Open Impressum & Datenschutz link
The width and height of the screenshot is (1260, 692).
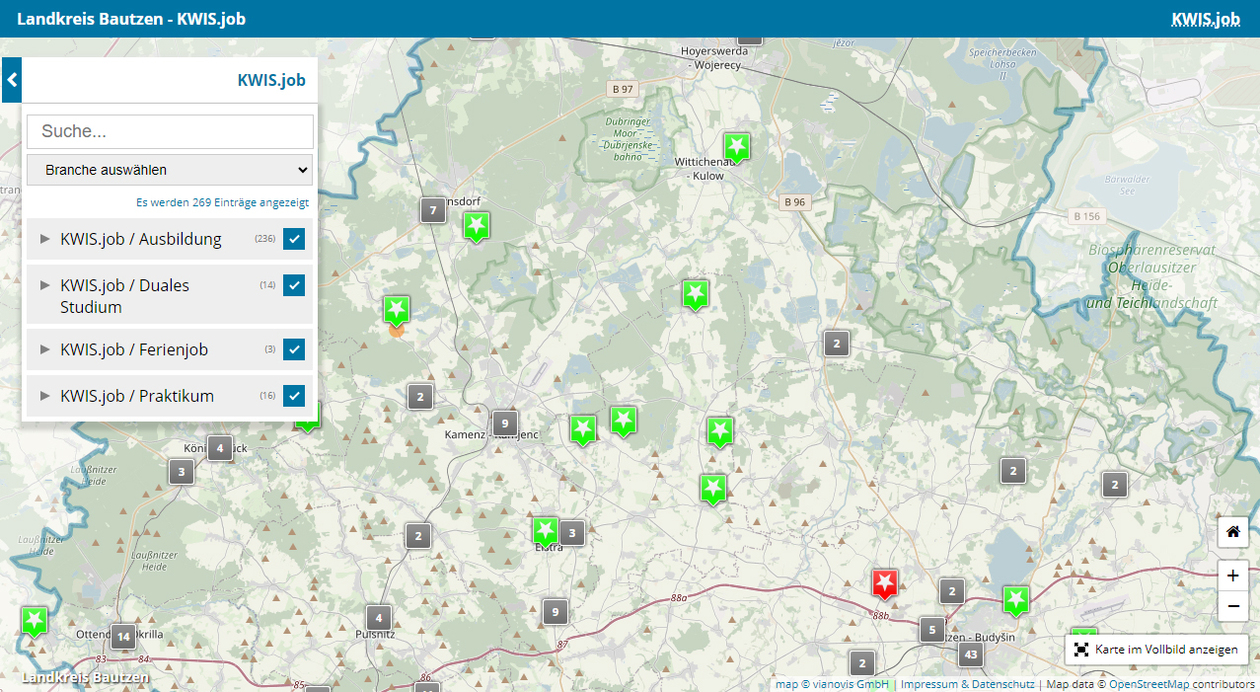click(967, 684)
